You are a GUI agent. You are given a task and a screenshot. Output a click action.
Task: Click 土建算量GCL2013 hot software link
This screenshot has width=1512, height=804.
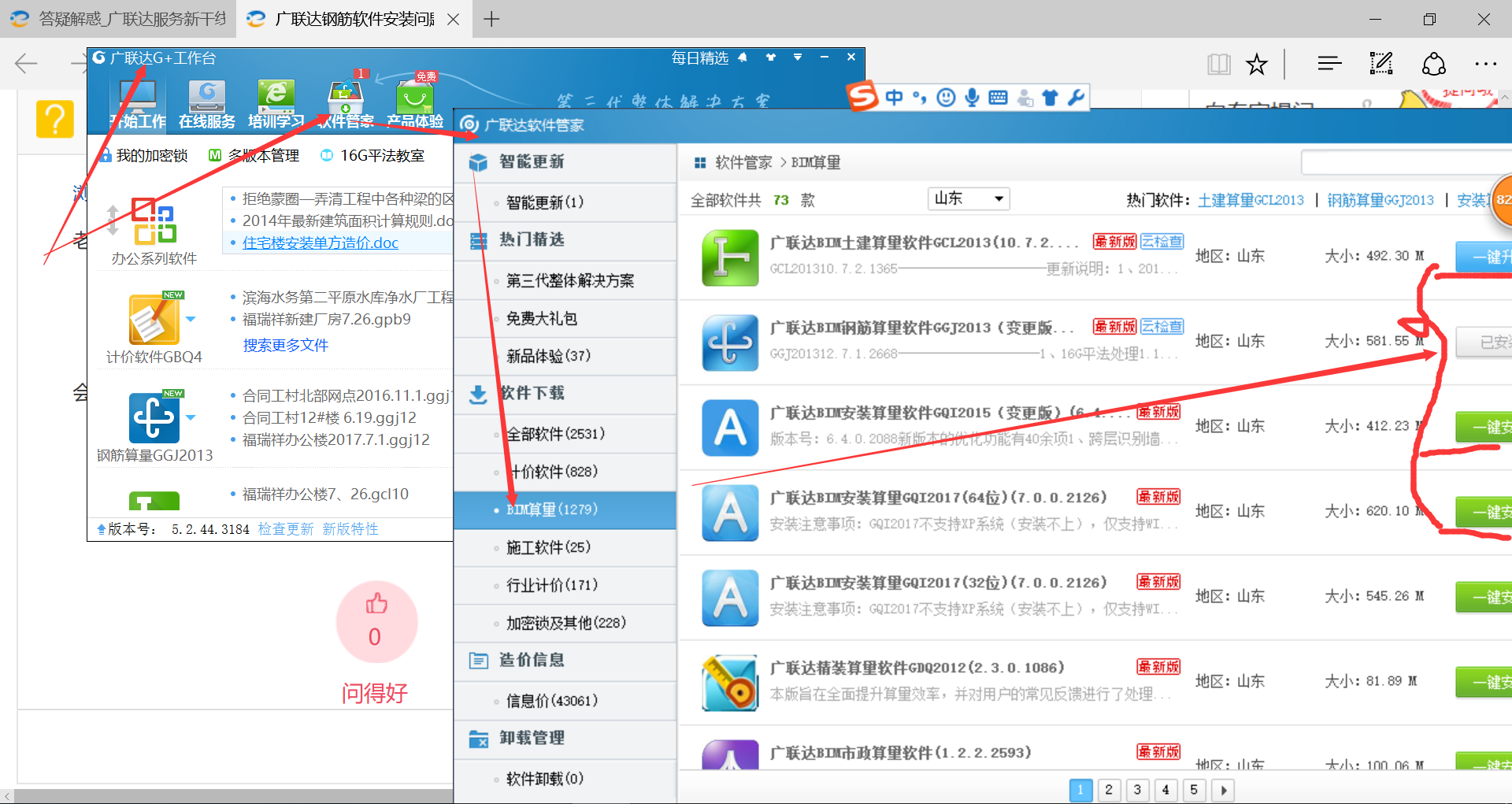tap(1251, 200)
